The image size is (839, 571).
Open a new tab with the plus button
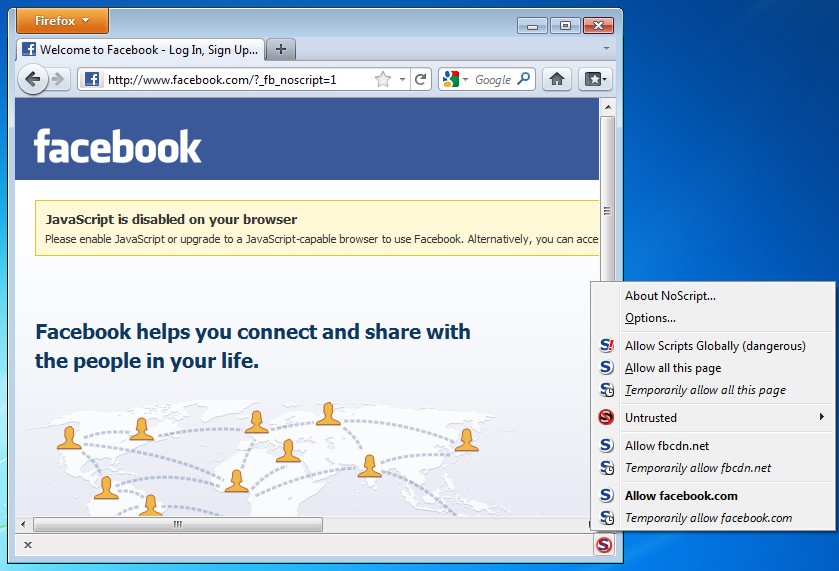pos(281,49)
